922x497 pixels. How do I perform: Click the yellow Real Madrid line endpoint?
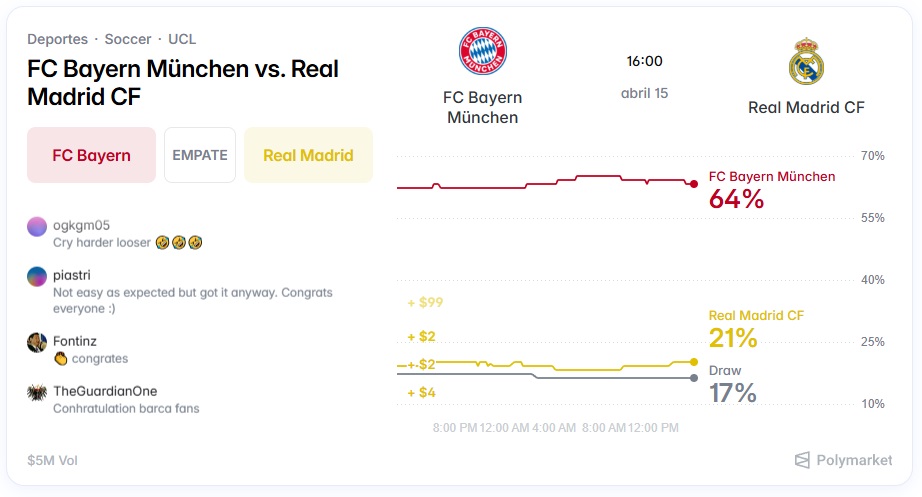[694, 361]
